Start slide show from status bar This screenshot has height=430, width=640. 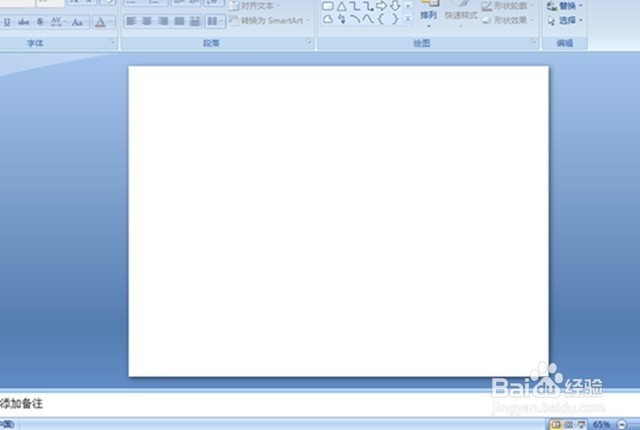[x=582, y=425]
